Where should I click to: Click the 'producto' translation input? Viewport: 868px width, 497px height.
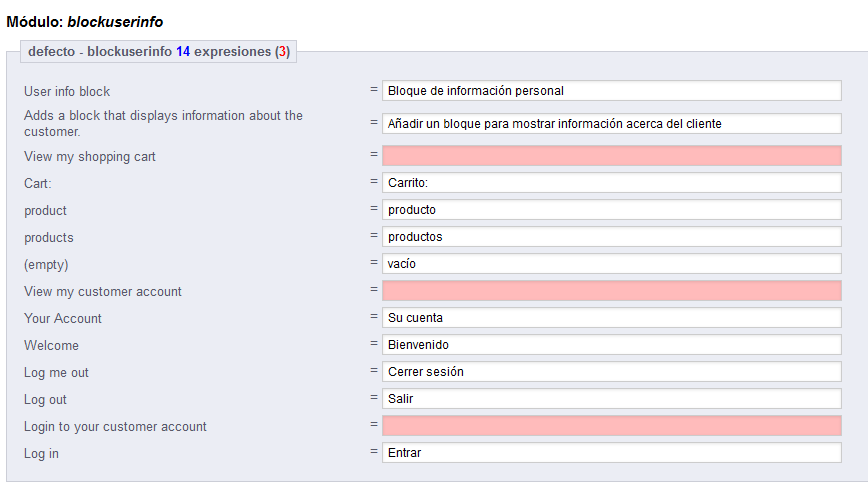click(611, 210)
